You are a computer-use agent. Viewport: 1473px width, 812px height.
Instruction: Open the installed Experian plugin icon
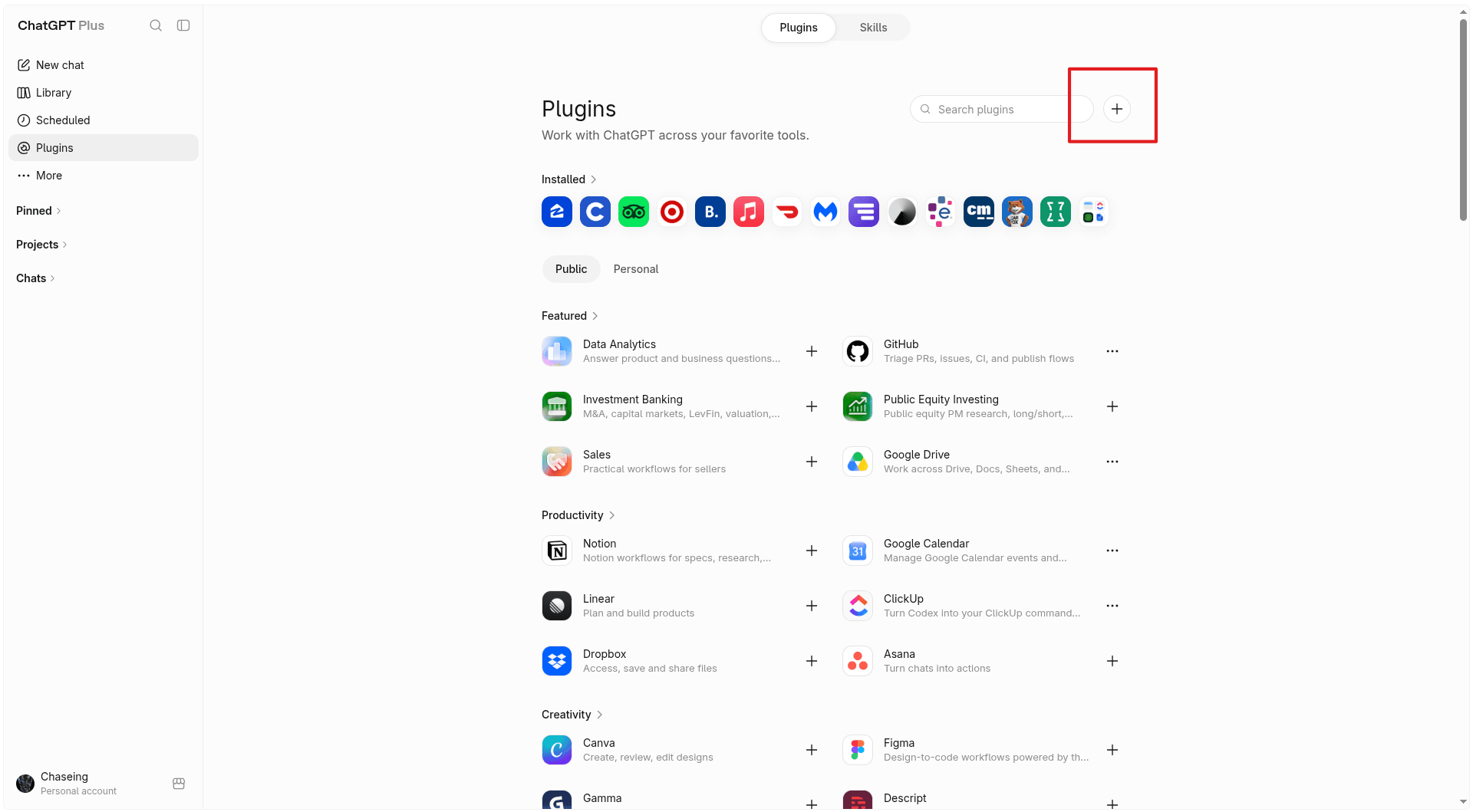[941, 212]
